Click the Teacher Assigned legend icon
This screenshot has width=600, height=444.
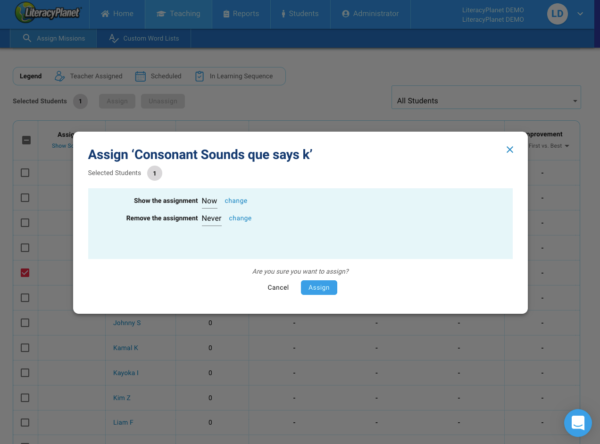pyautogui.click(x=60, y=76)
